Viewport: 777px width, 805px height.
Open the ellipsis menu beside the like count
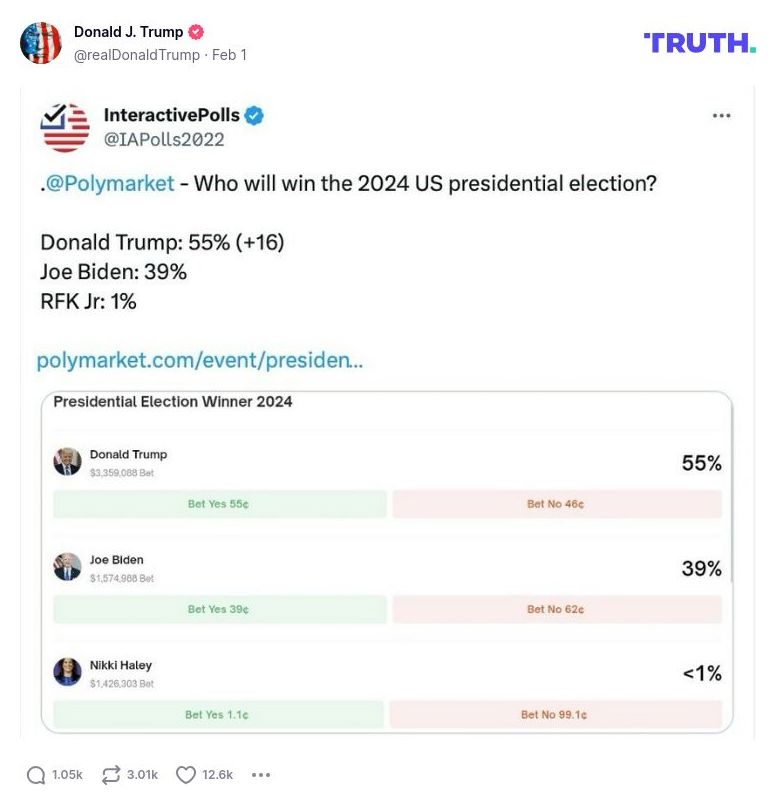(x=261, y=774)
